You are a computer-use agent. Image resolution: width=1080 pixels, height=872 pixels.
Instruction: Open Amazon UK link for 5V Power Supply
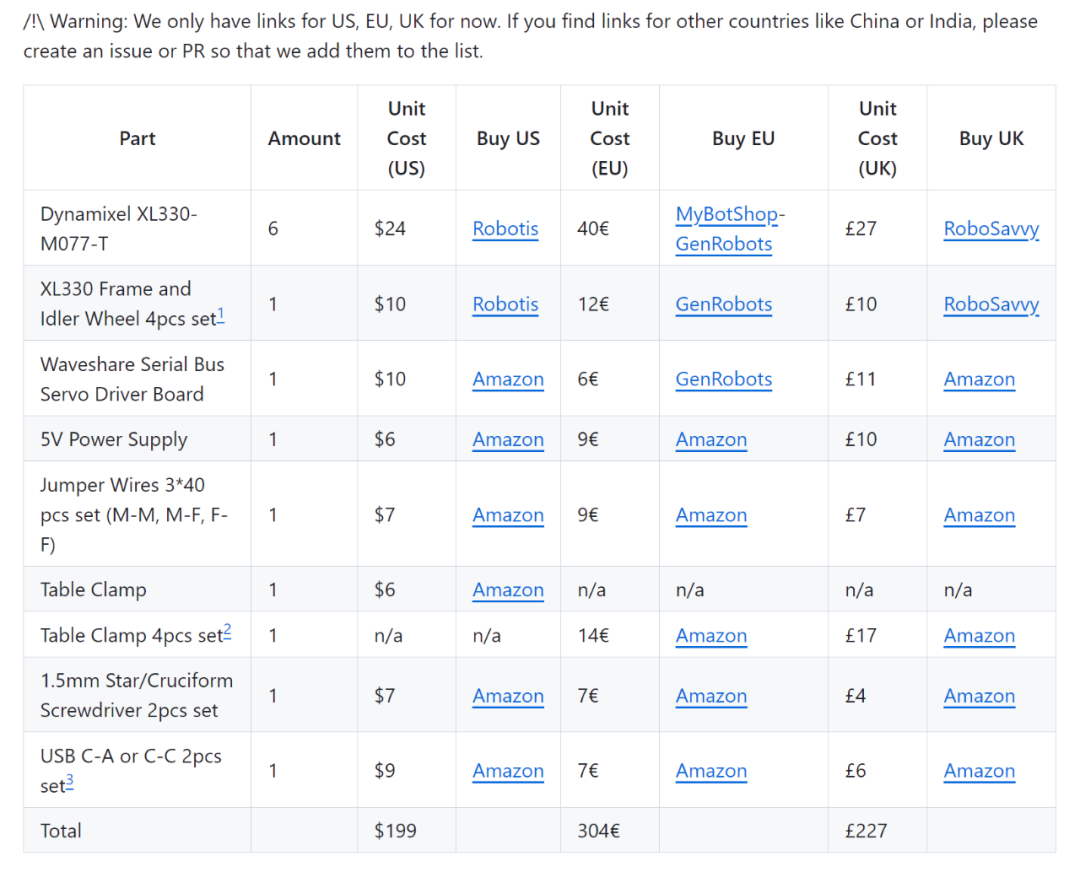tap(979, 440)
